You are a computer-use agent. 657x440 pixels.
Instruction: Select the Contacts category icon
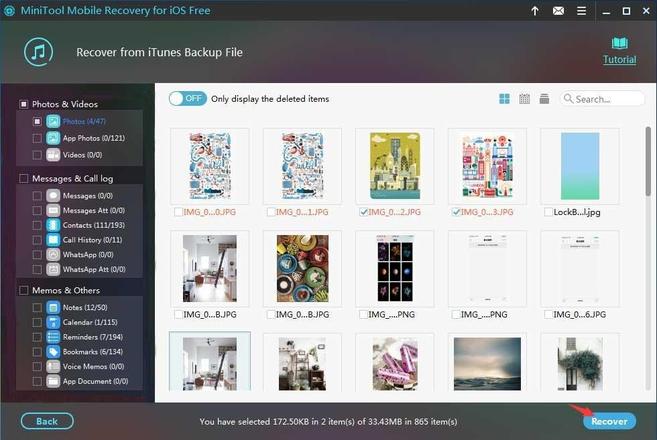click(x=53, y=226)
